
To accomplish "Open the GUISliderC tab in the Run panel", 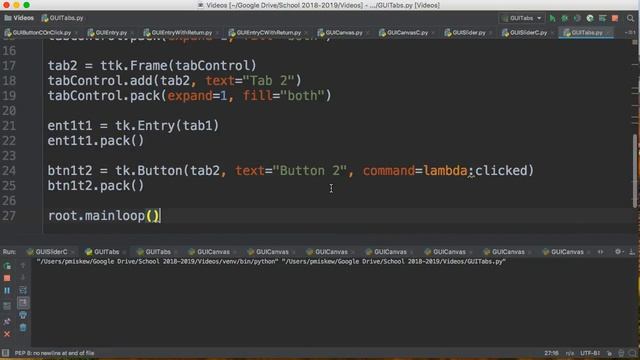I will pos(51,252).
